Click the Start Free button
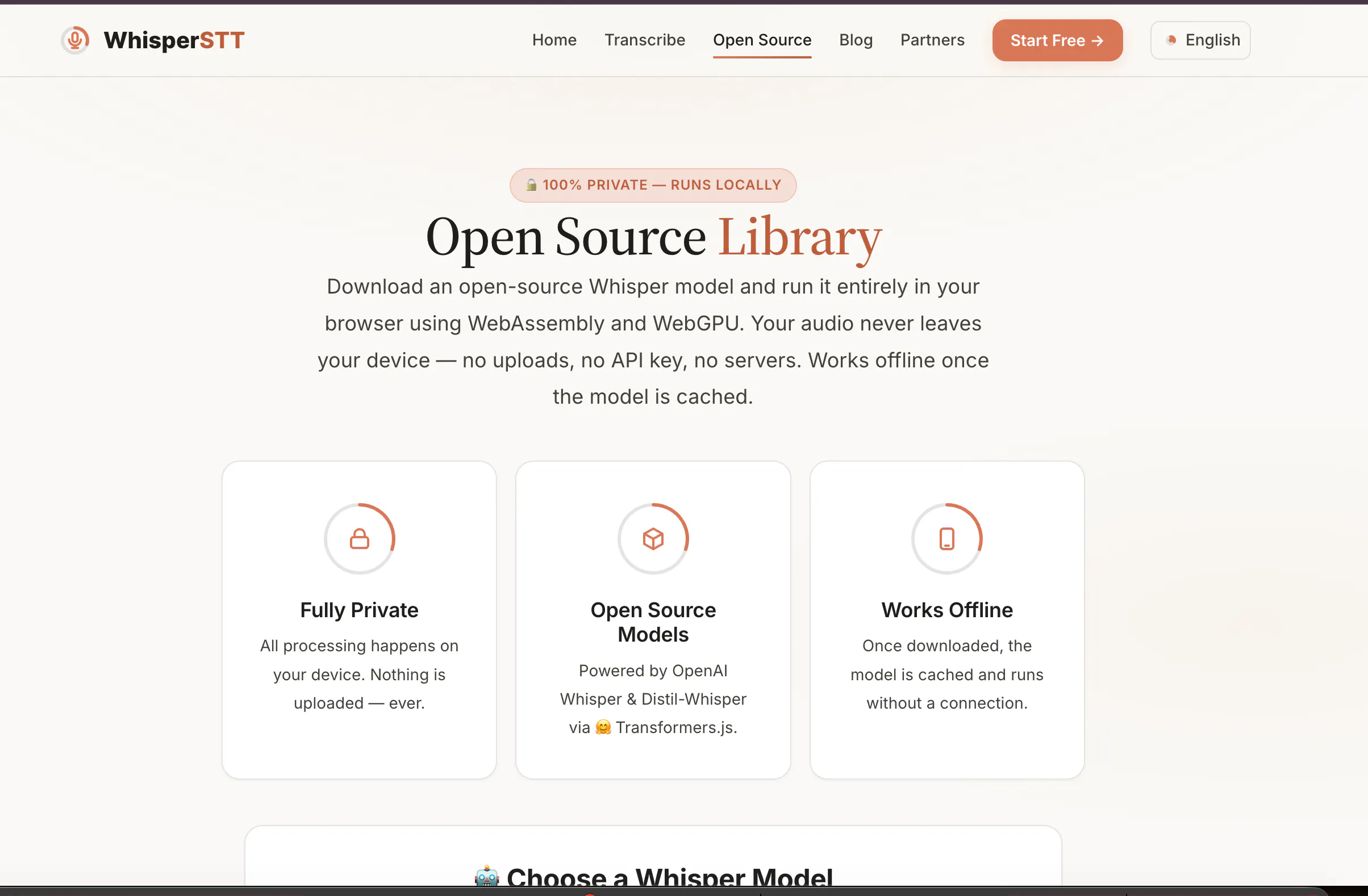 coord(1057,40)
